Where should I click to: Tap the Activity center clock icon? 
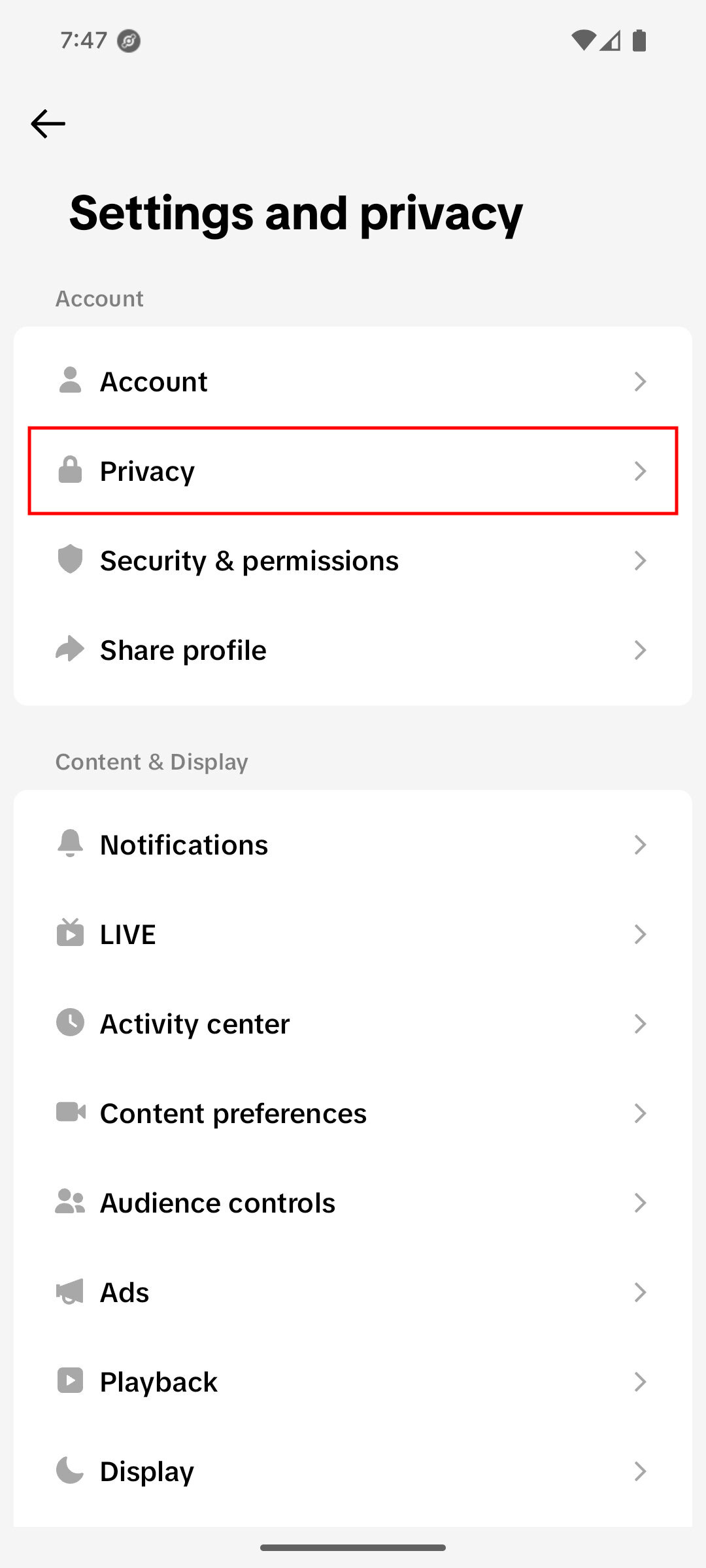coord(70,1023)
